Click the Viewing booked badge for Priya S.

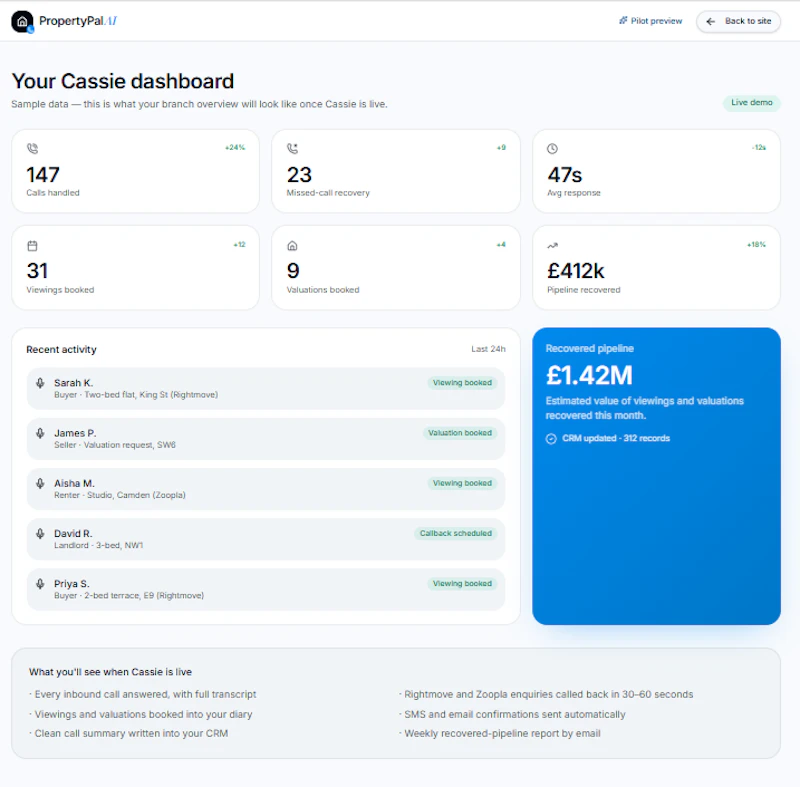coord(462,583)
